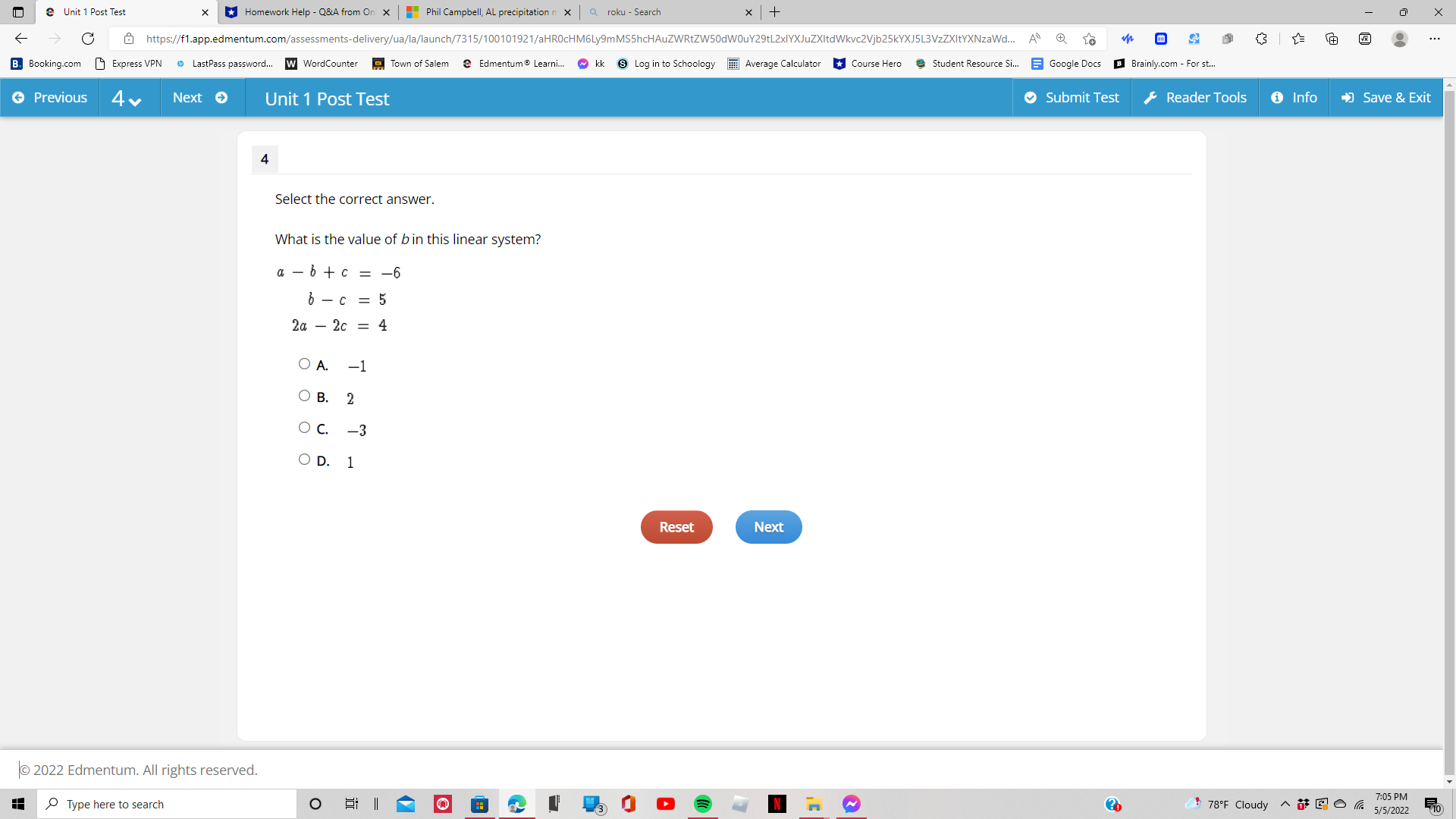Open Reader Tools
This screenshot has width=1456, height=819.
point(1194,97)
